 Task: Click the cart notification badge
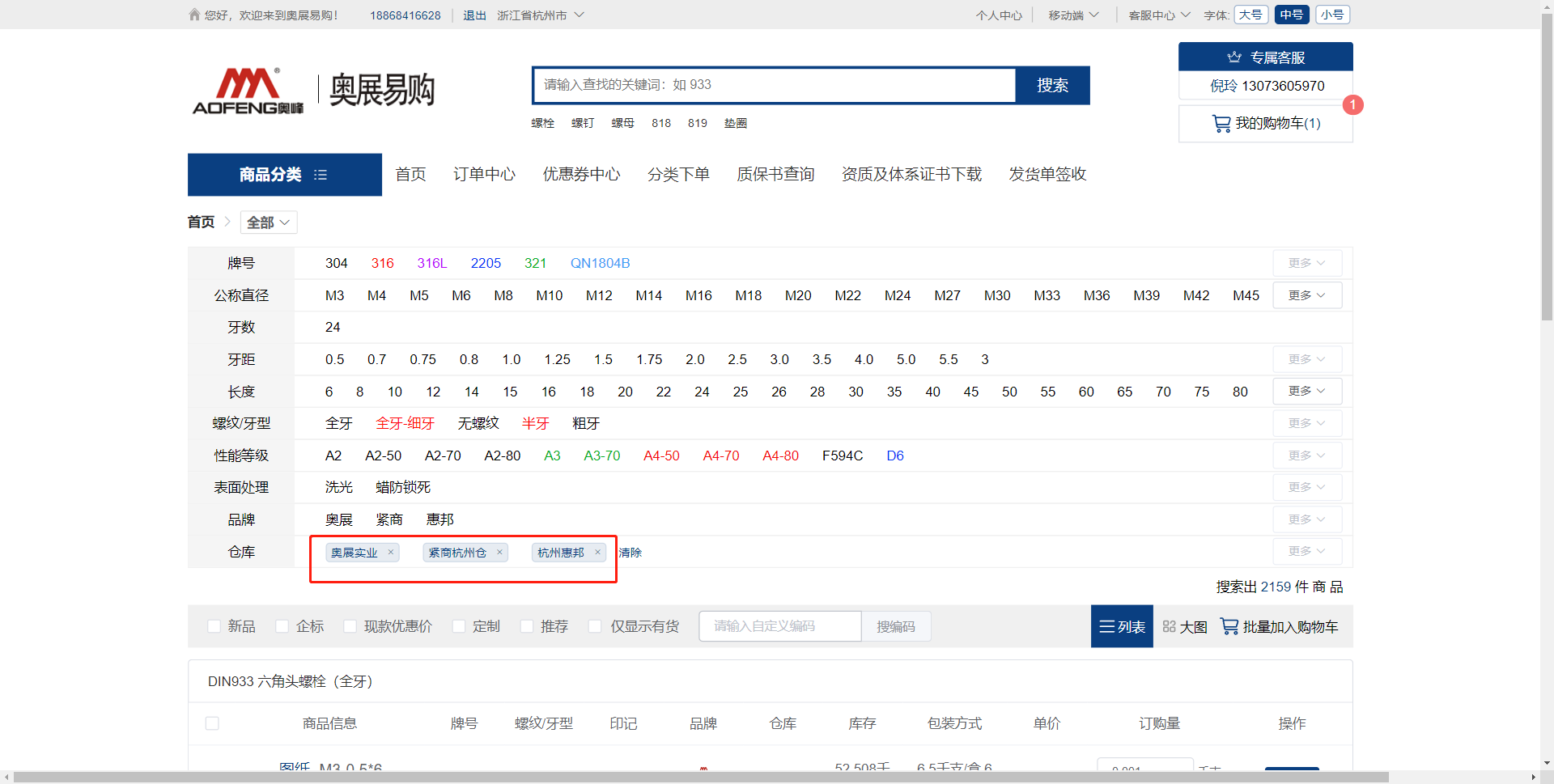coord(1352,104)
